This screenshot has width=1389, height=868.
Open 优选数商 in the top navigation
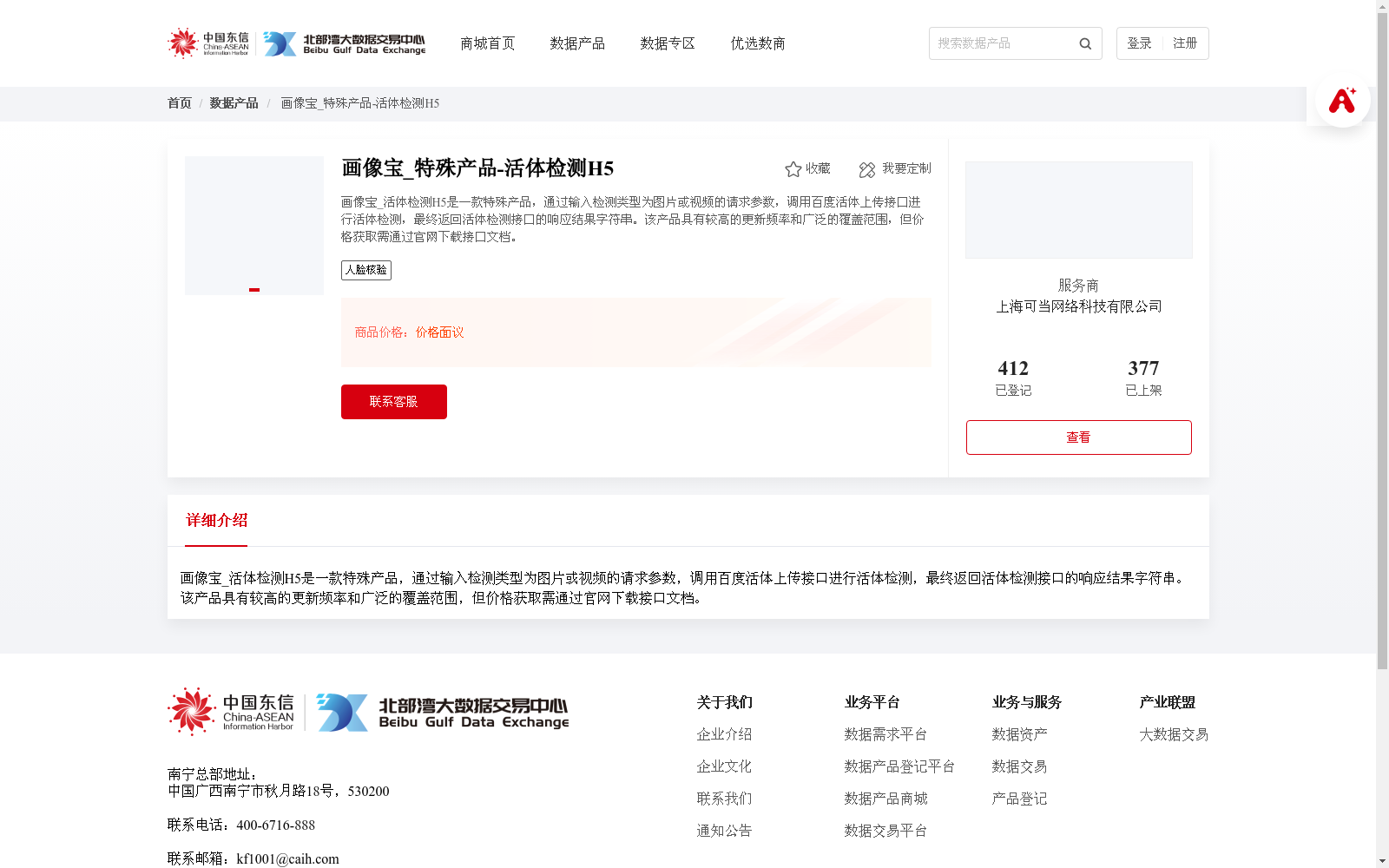coord(758,43)
